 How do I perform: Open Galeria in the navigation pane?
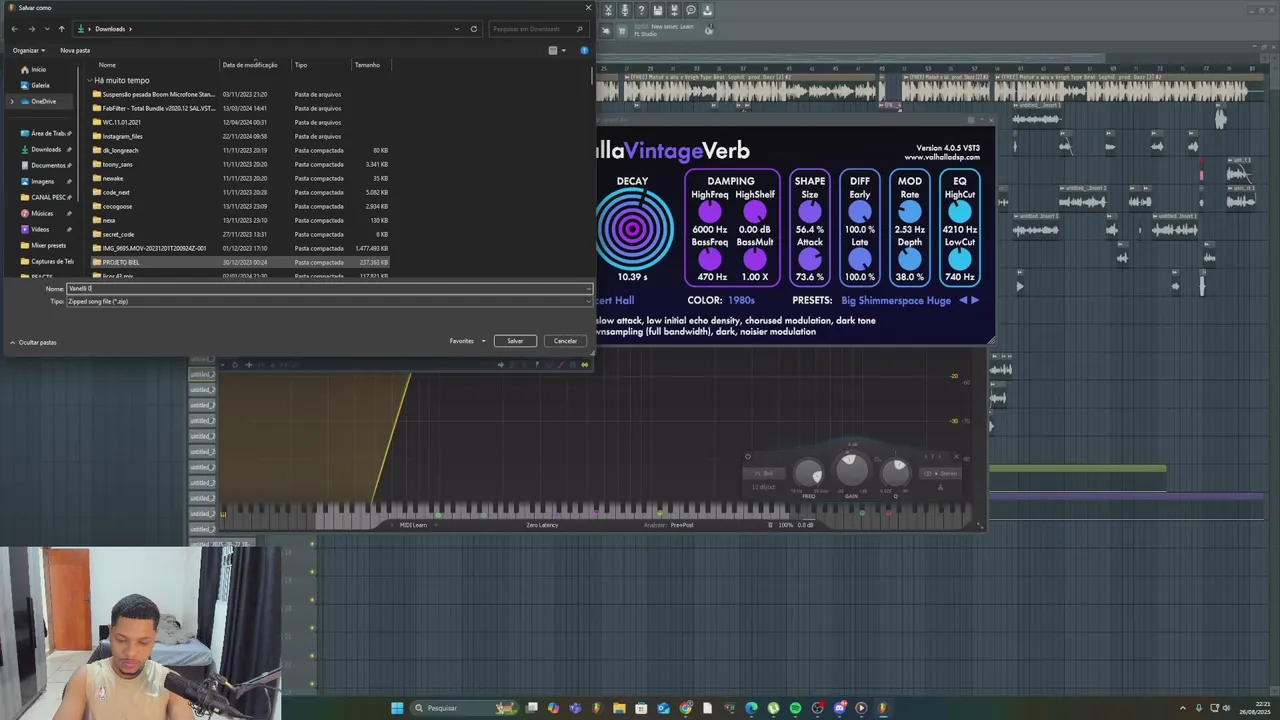pyautogui.click(x=40, y=85)
